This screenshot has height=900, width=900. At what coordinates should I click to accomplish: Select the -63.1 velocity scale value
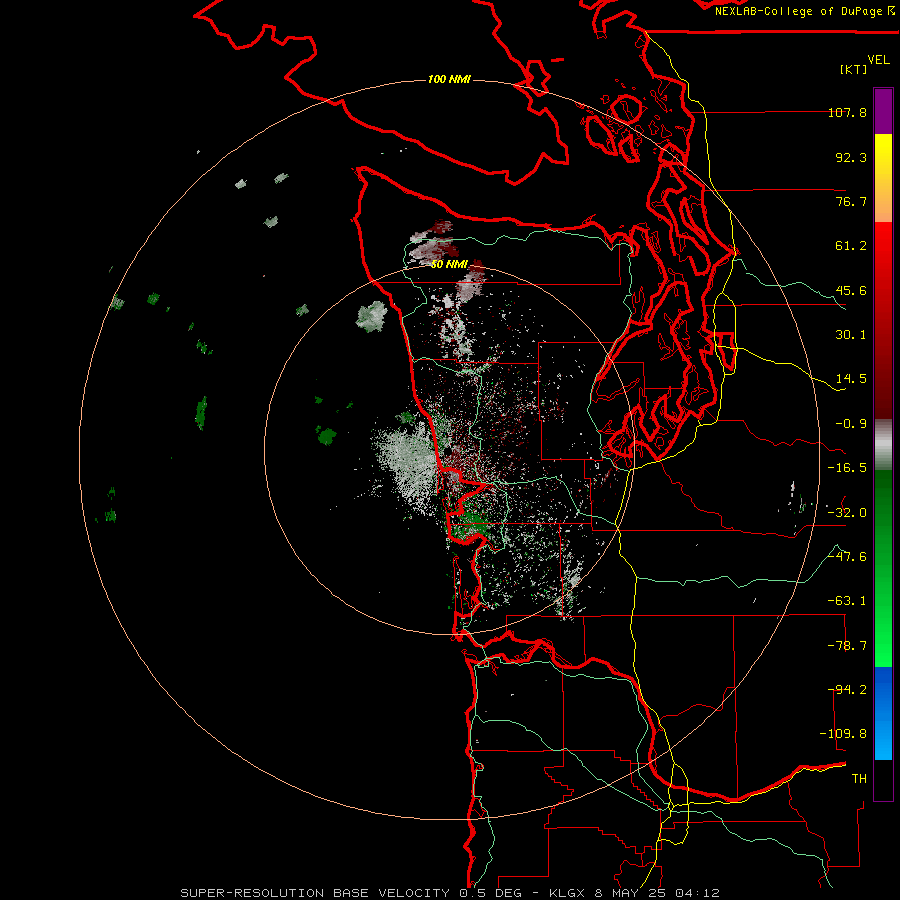click(x=847, y=601)
